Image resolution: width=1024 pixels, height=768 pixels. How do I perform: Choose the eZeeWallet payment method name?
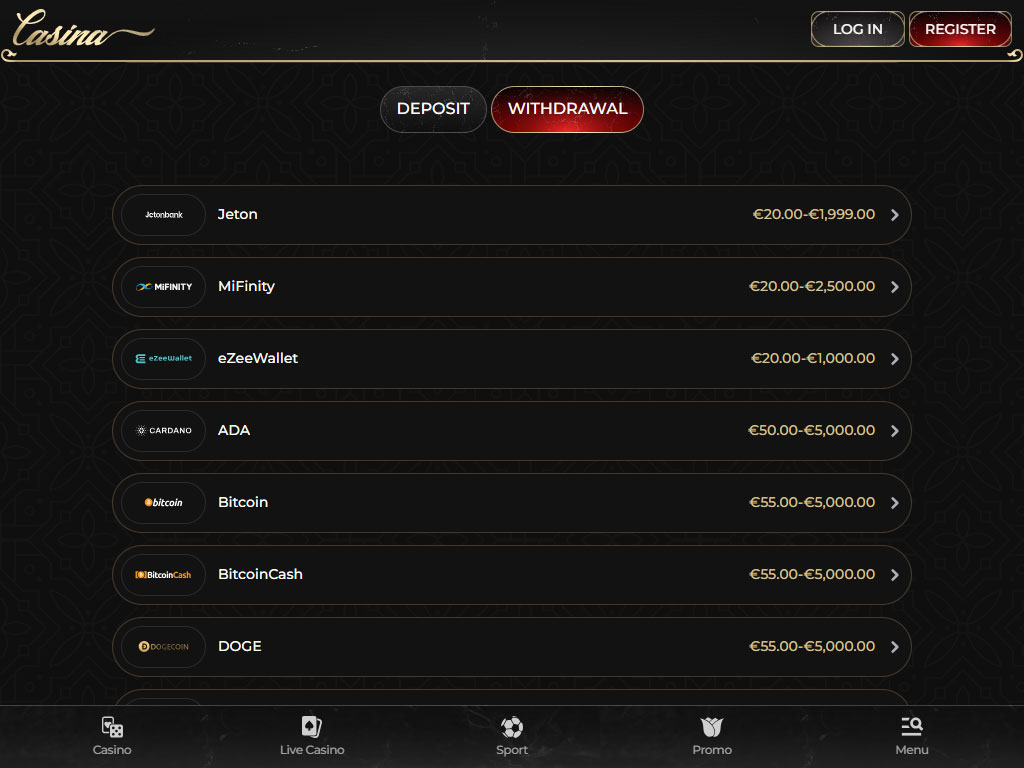(258, 359)
